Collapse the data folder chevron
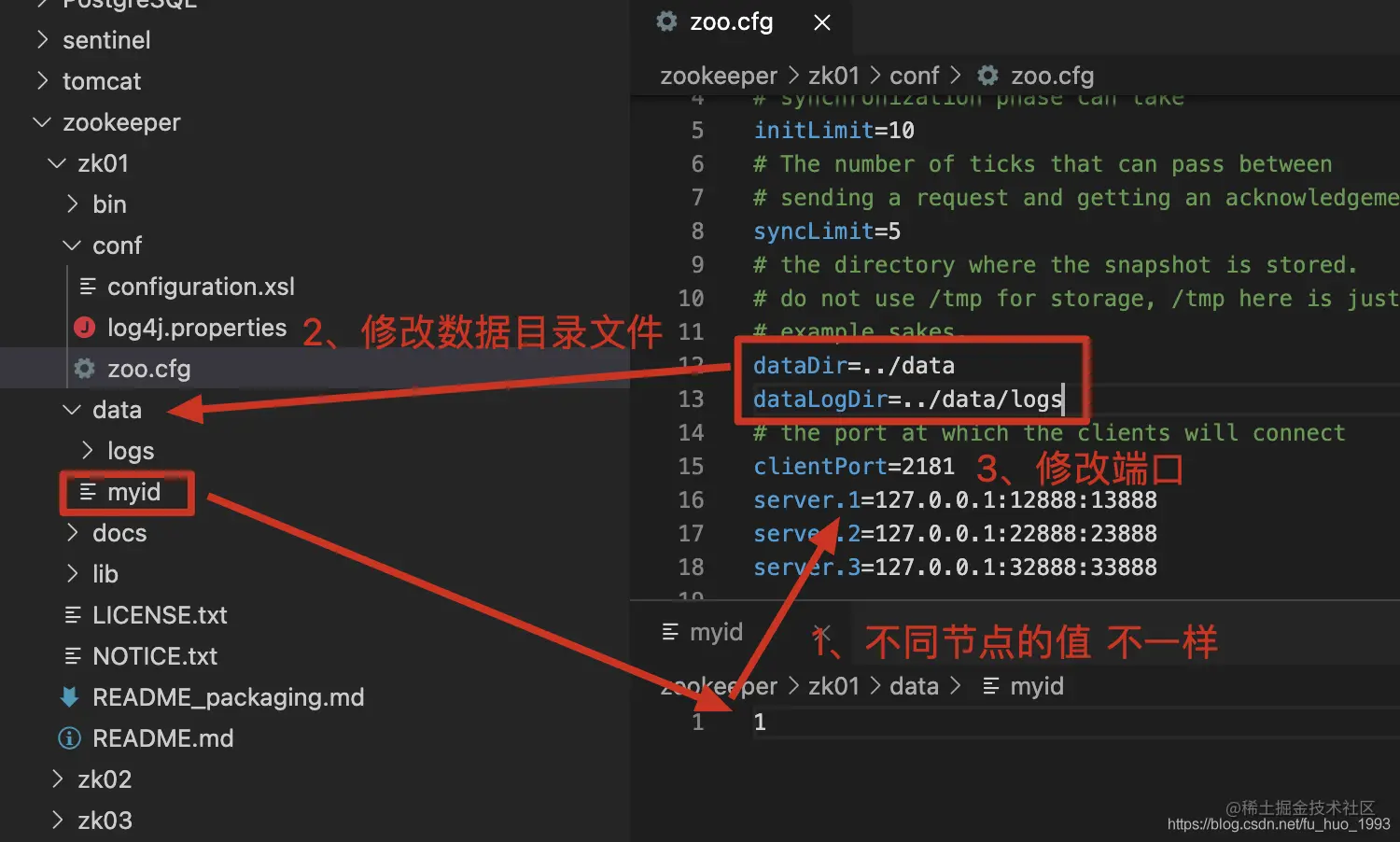The height and width of the screenshot is (842, 1400). point(72,410)
